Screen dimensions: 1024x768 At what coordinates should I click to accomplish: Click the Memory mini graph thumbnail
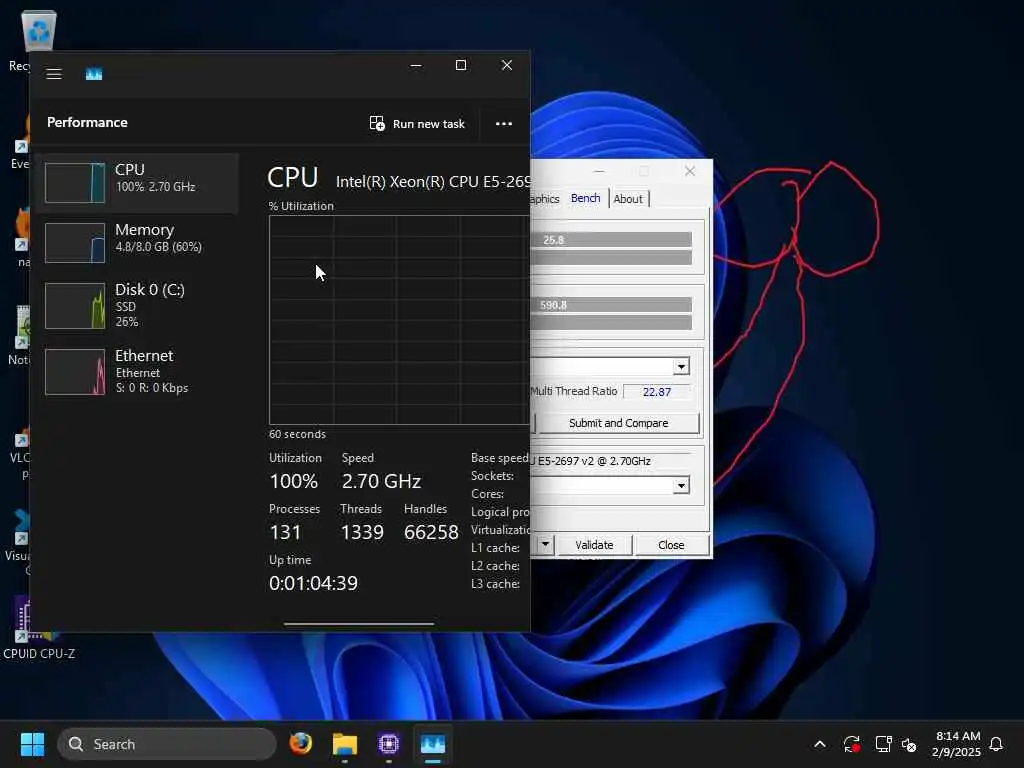(74, 243)
